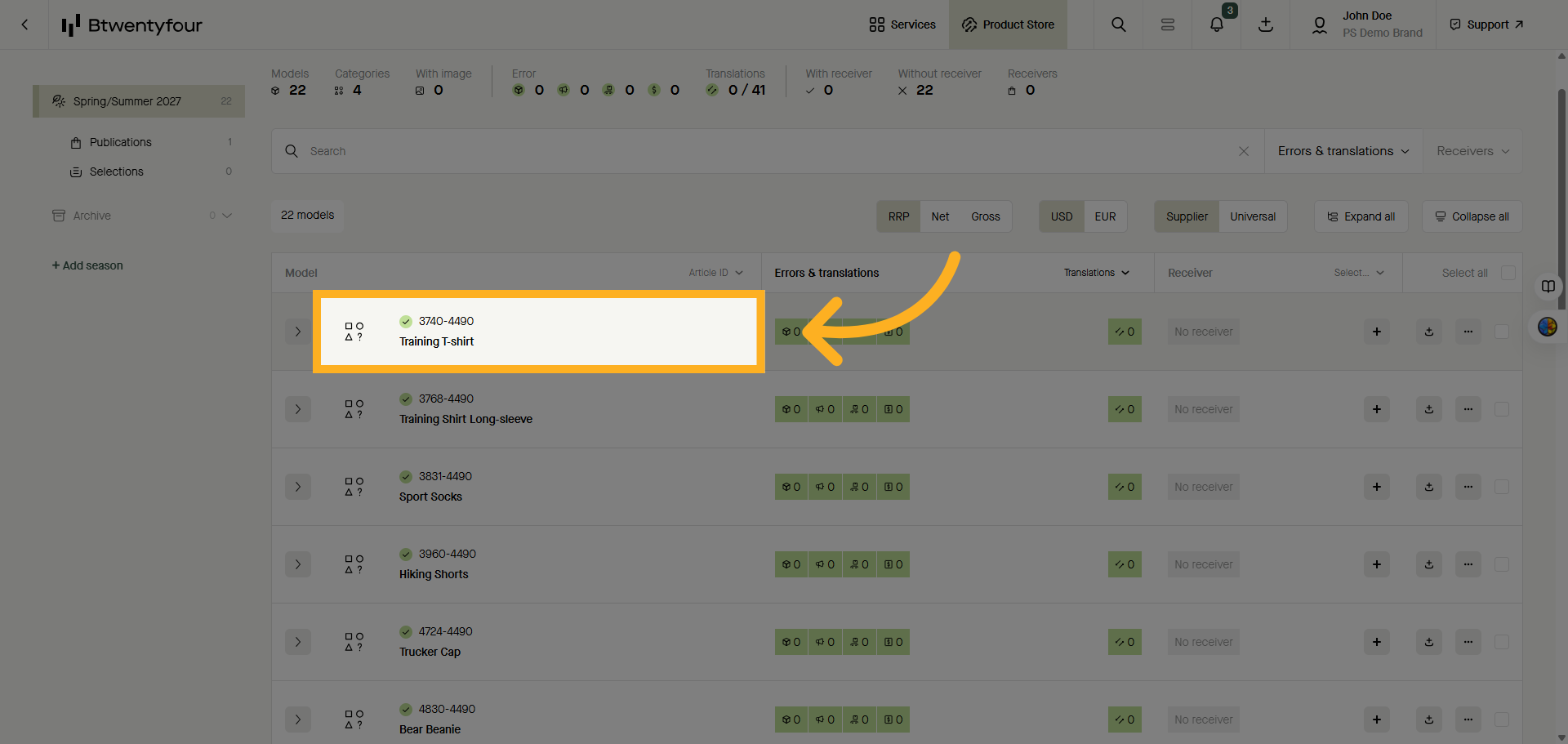The width and height of the screenshot is (1568, 744).
Task: Open Errors & translations filter dropdown
Action: [1343, 151]
